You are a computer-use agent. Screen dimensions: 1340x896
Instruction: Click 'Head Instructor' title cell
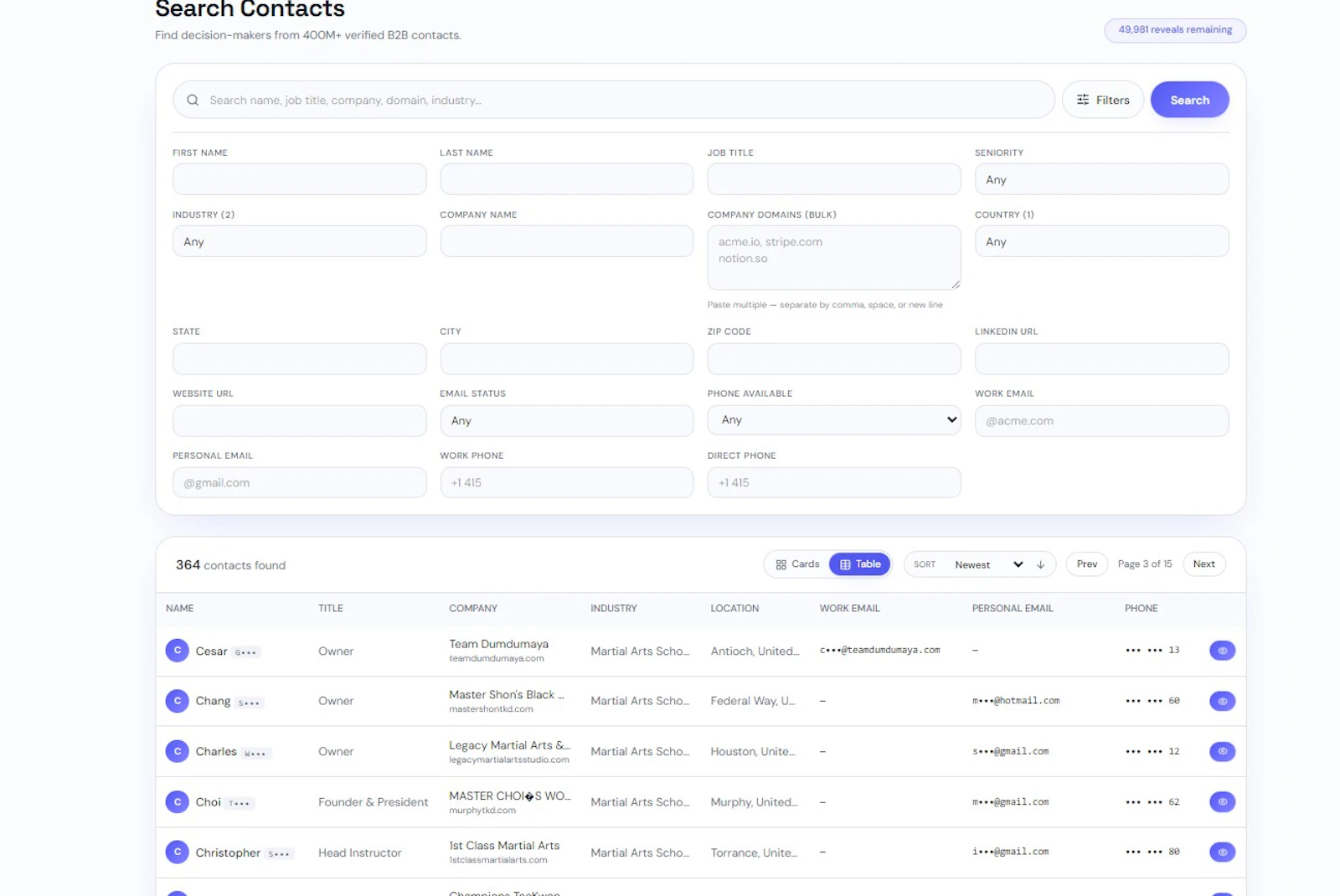360,852
